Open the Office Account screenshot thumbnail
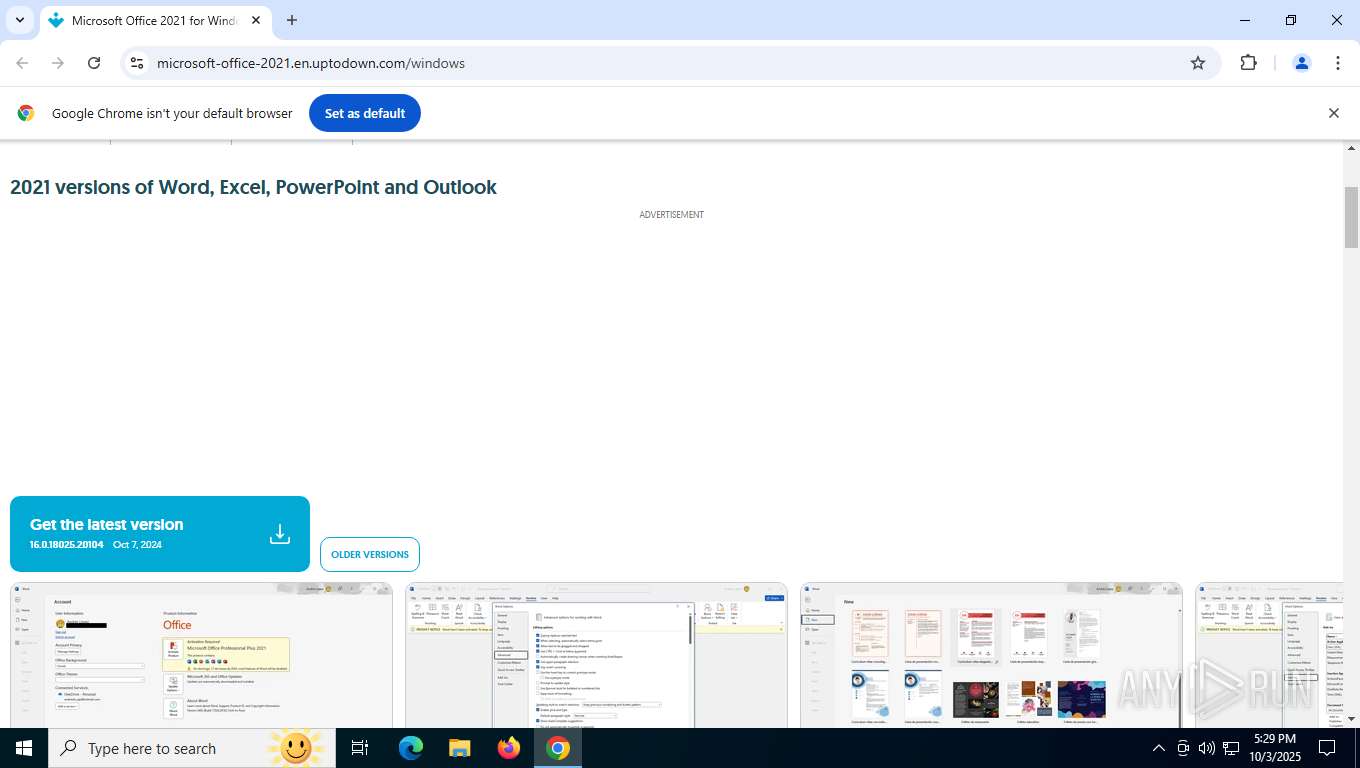1360x768 pixels. (201, 655)
